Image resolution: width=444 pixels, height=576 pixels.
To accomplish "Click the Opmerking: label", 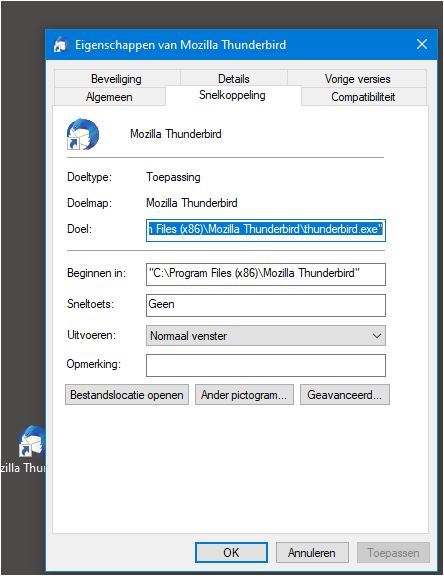I will point(94,364).
